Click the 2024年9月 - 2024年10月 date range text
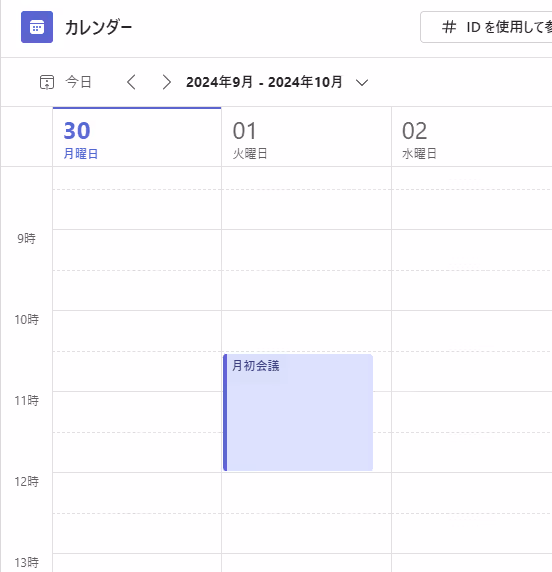Image resolution: width=552 pixels, height=572 pixels. tap(264, 82)
